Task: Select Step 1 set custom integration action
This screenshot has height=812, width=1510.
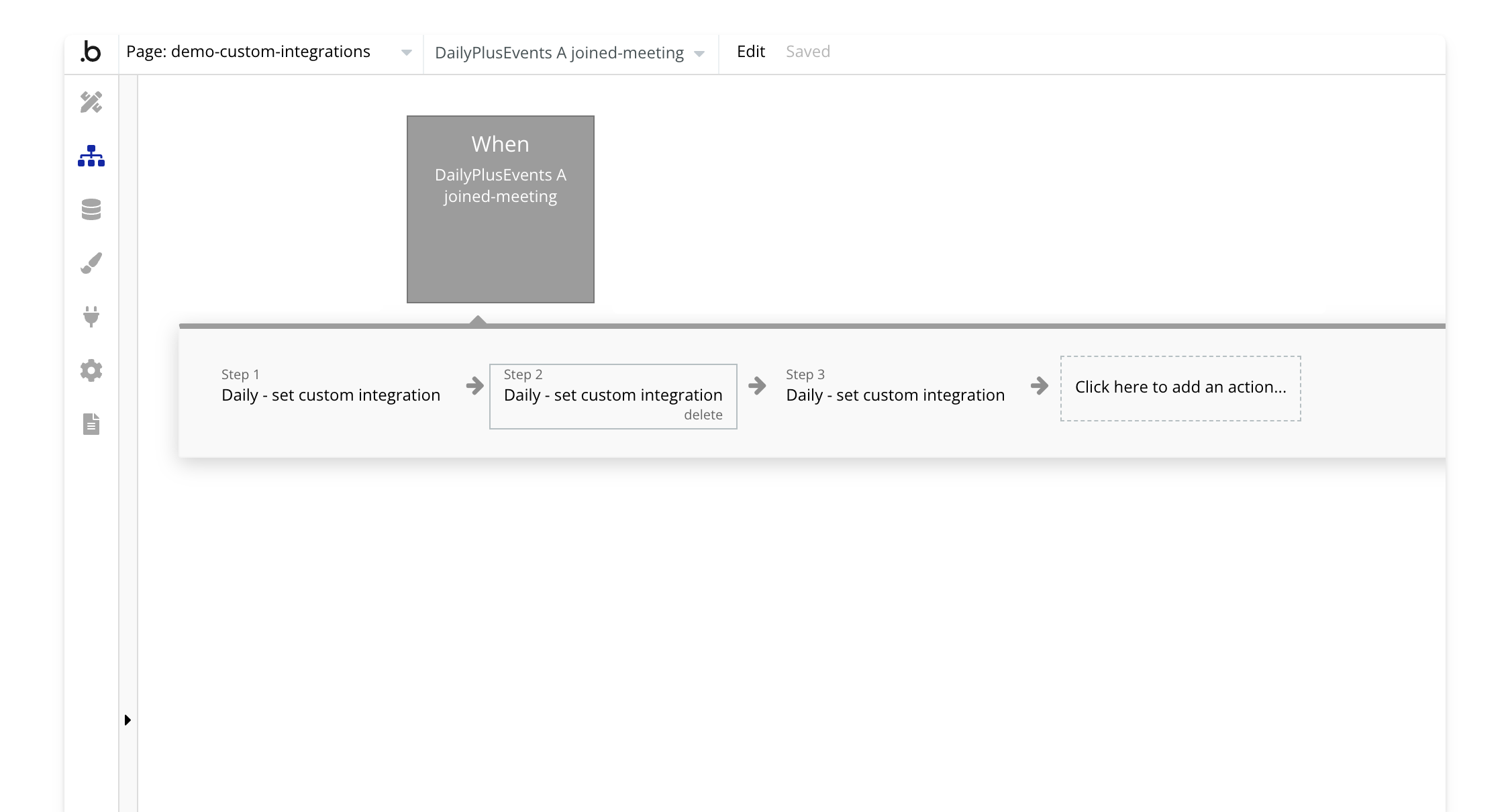Action: tap(331, 386)
